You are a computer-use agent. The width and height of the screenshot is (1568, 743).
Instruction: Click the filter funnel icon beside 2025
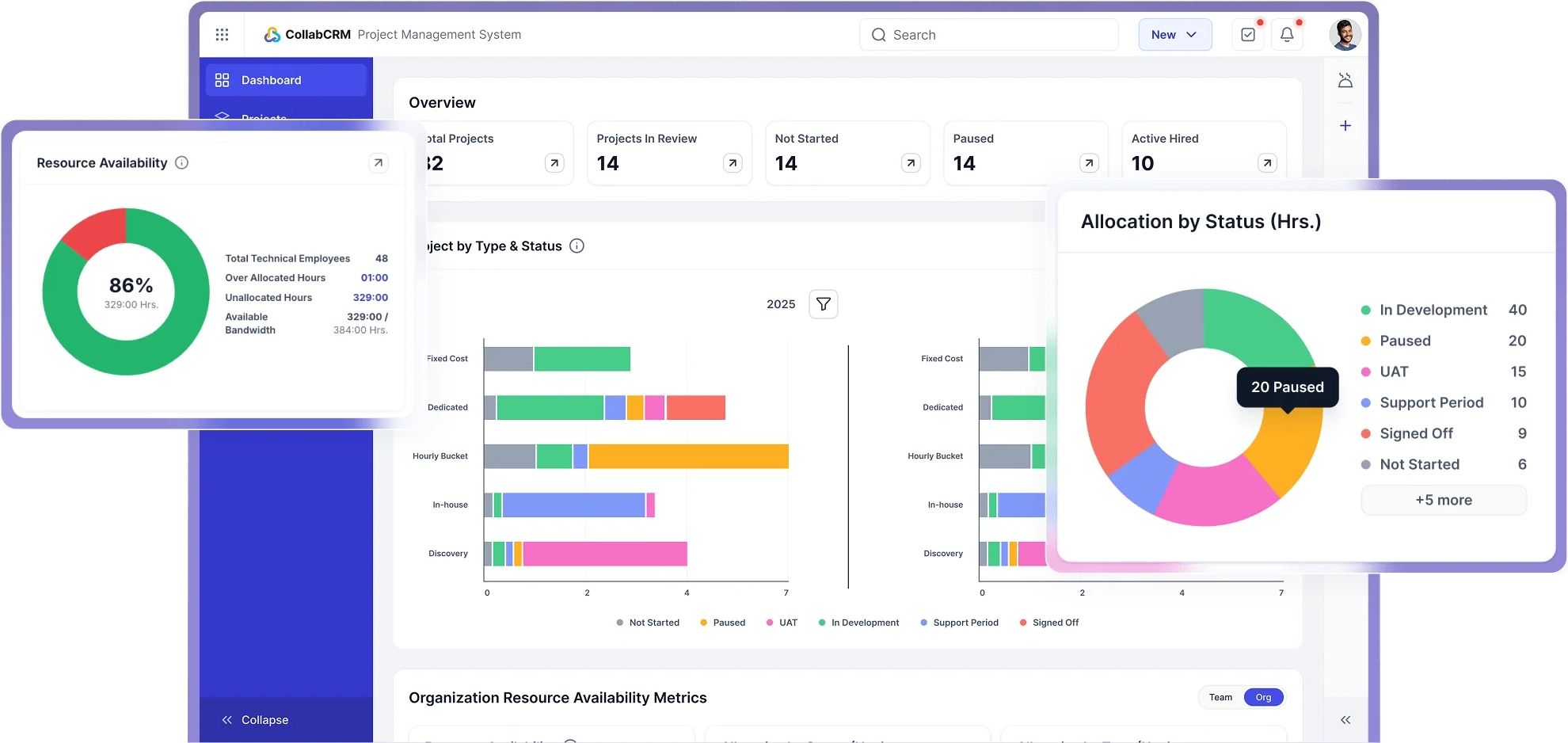tap(824, 304)
